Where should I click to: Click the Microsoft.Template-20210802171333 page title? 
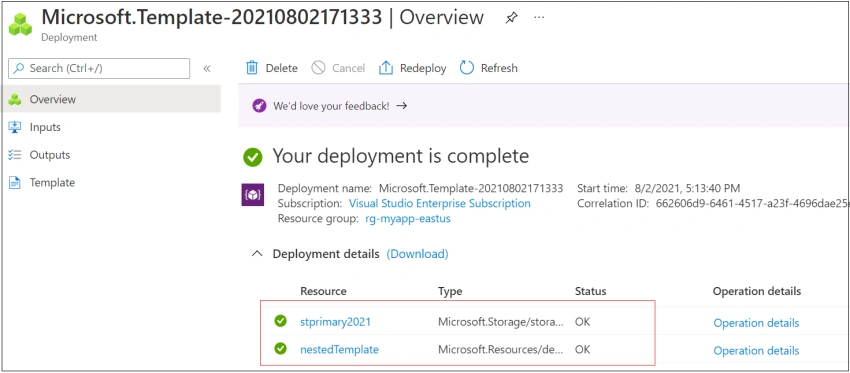click(x=212, y=17)
